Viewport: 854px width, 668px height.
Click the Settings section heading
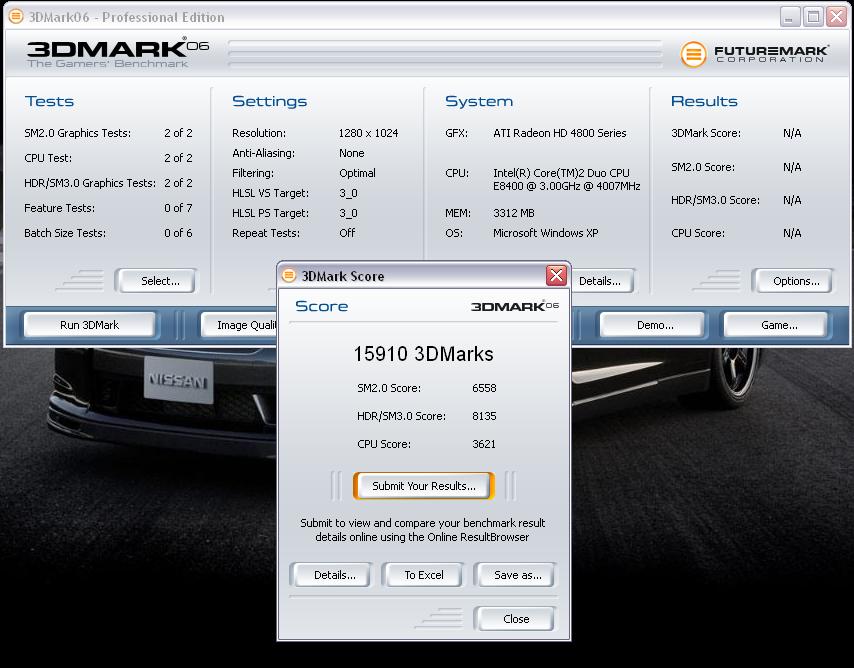click(x=270, y=101)
